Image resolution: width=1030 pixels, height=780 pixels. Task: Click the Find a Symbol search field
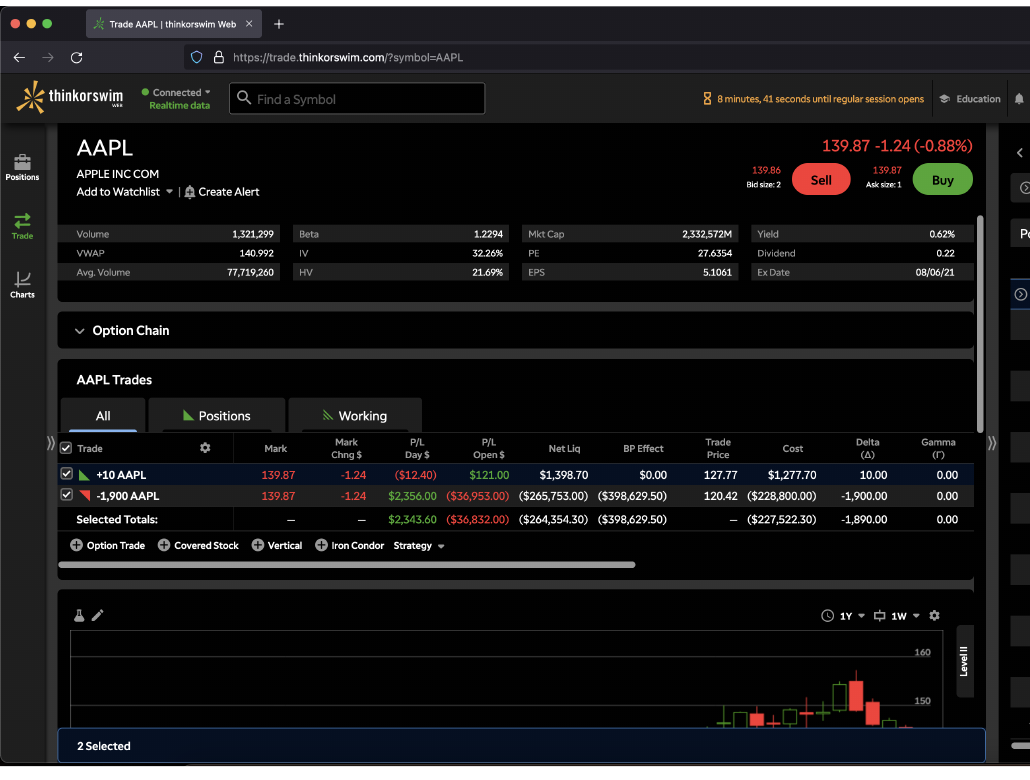pos(357,99)
